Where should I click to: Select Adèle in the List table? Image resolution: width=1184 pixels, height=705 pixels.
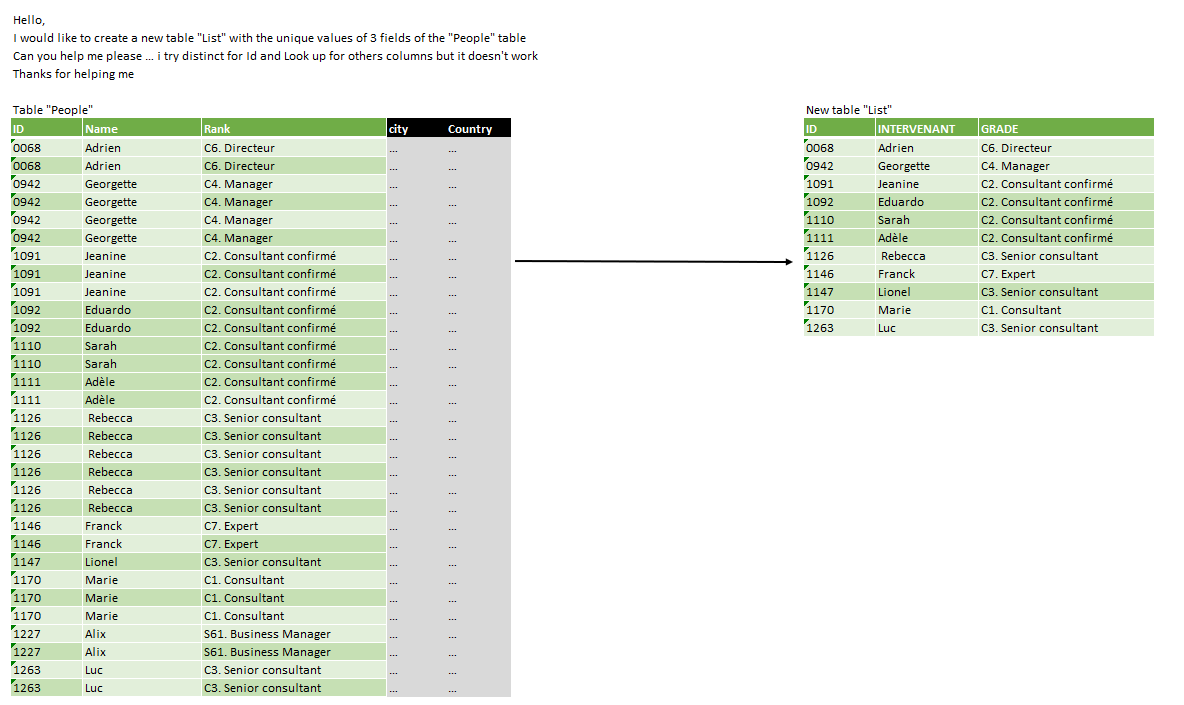(927, 239)
